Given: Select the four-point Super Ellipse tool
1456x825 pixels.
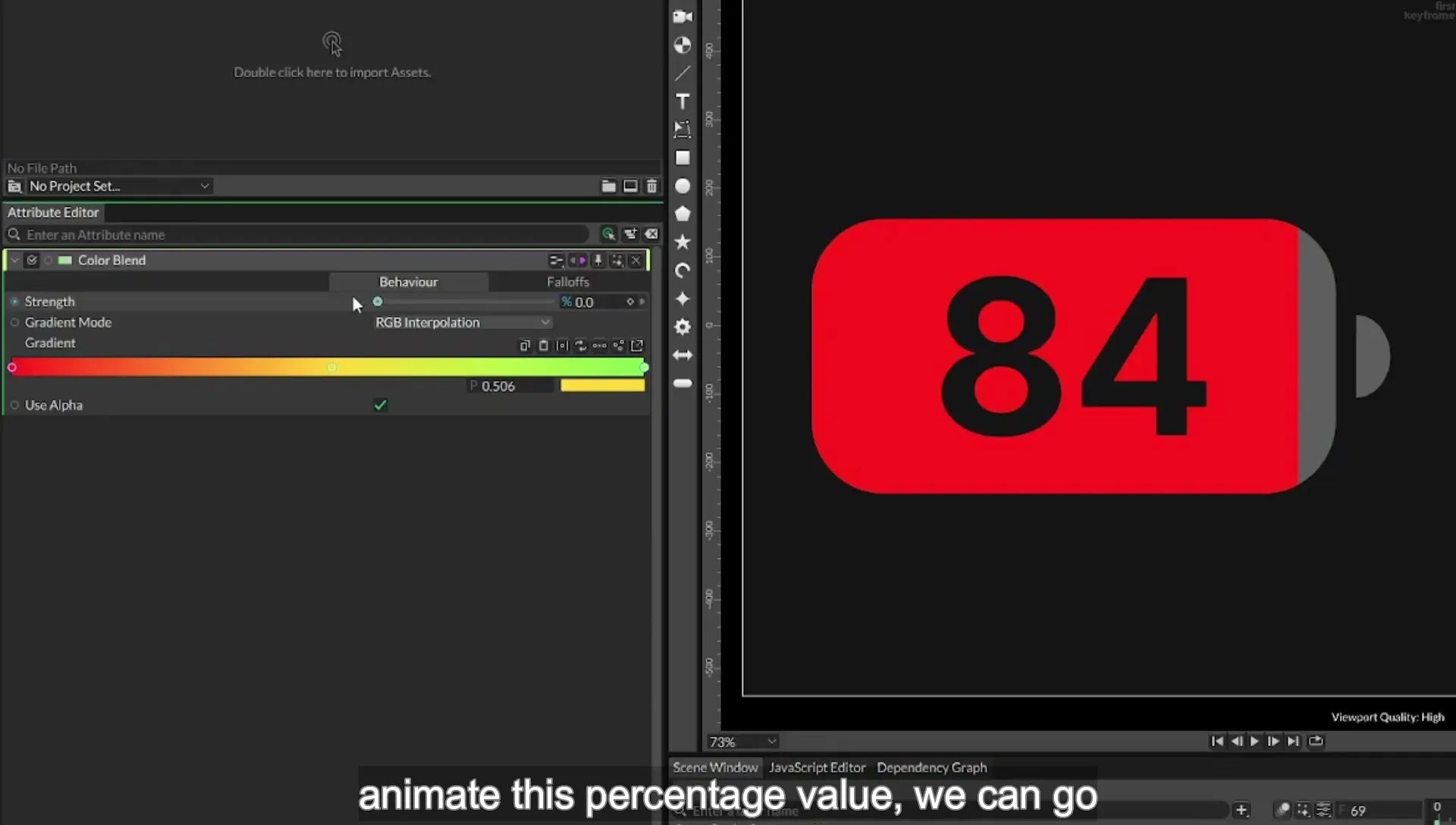Looking at the screenshot, I should [x=682, y=299].
